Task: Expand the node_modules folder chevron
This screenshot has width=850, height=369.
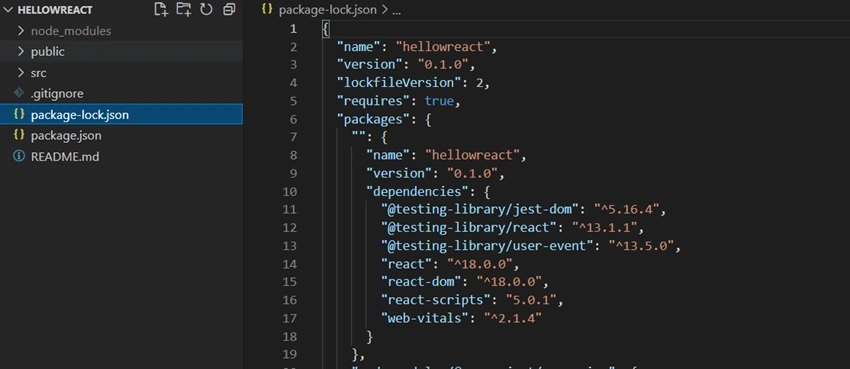Action: pyautogui.click(x=21, y=31)
